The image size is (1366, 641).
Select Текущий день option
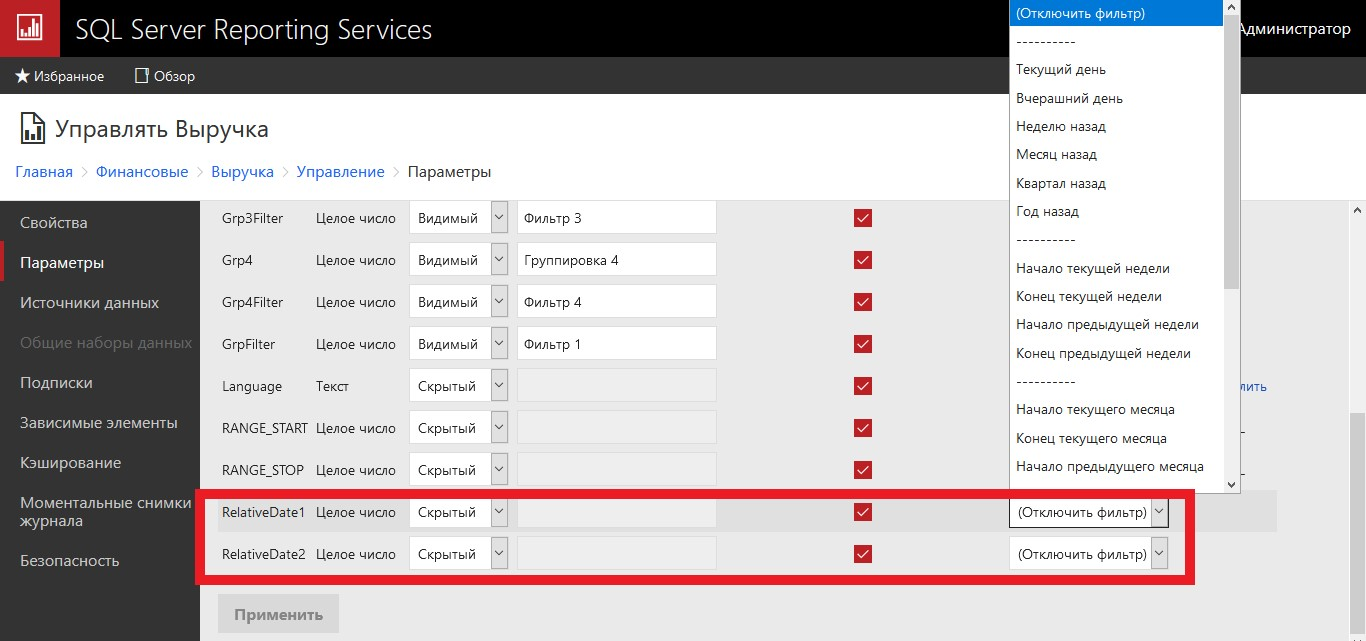coord(1116,70)
